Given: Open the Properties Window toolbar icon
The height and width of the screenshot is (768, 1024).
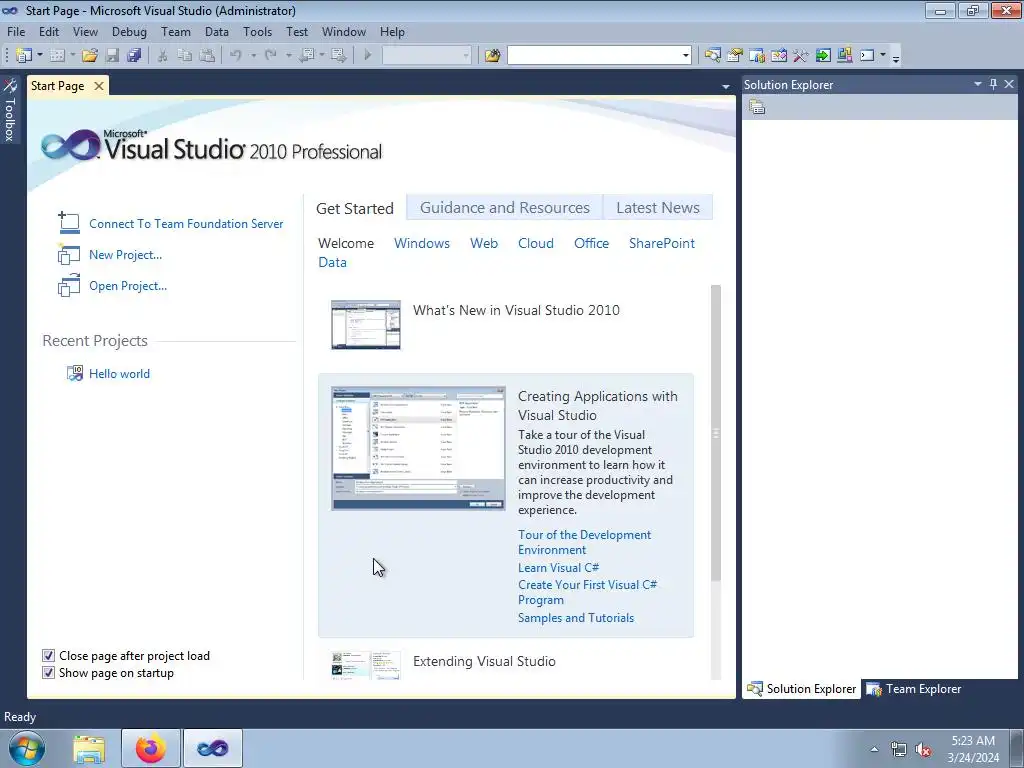Looking at the screenshot, I should tap(735, 56).
